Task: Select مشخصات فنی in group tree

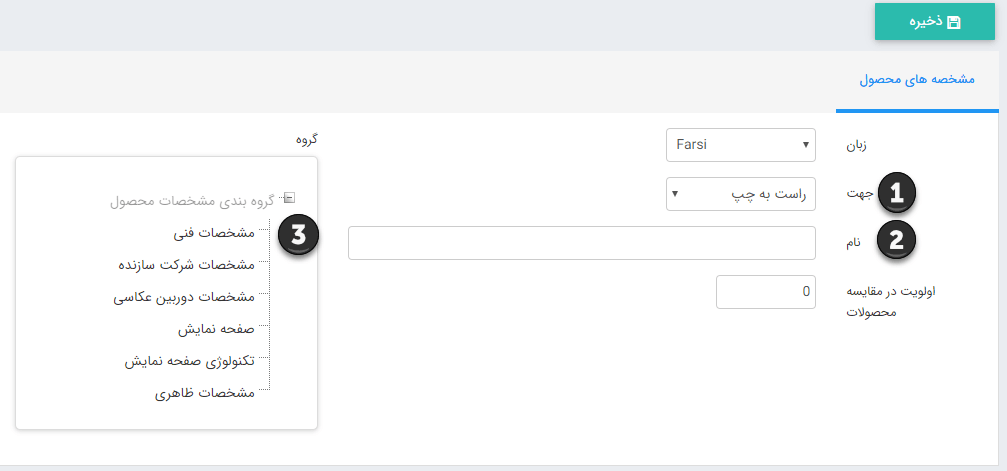Action: tap(214, 233)
